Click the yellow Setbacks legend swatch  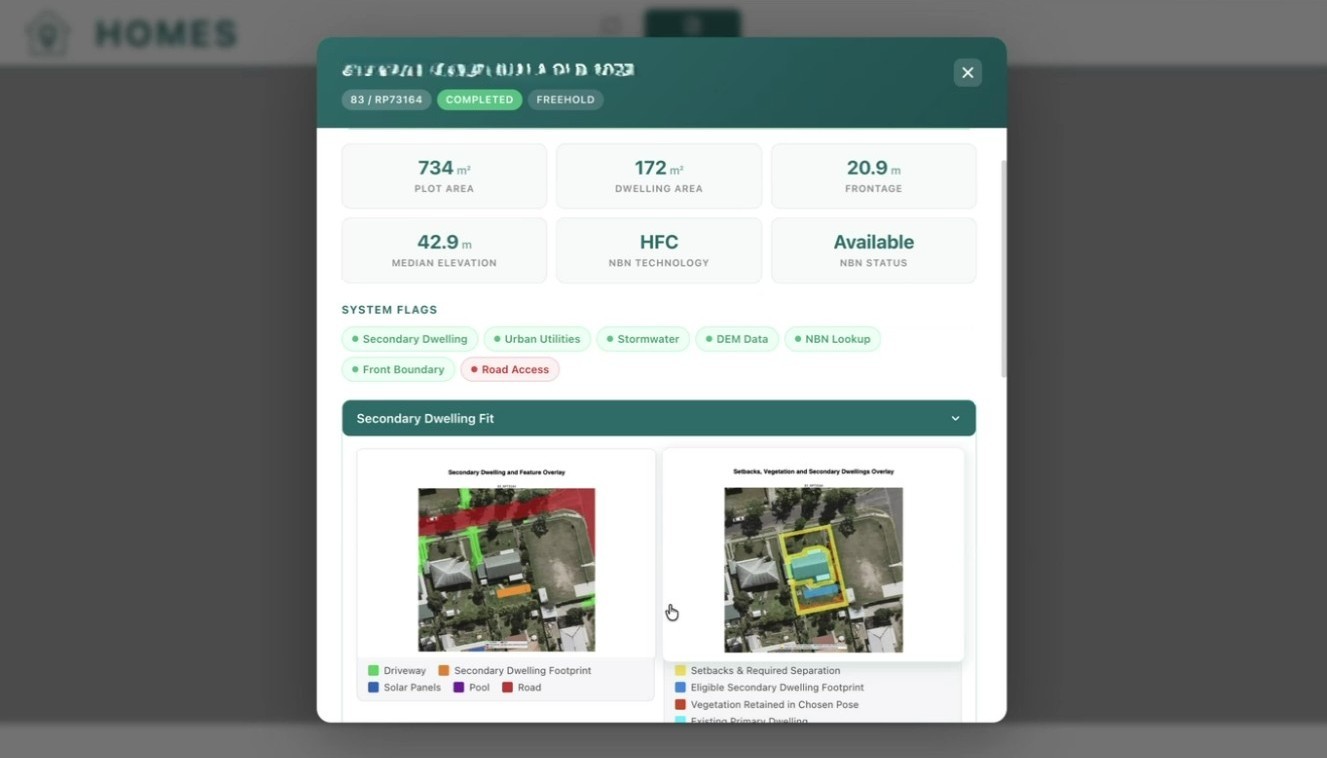click(x=681, y=671)
